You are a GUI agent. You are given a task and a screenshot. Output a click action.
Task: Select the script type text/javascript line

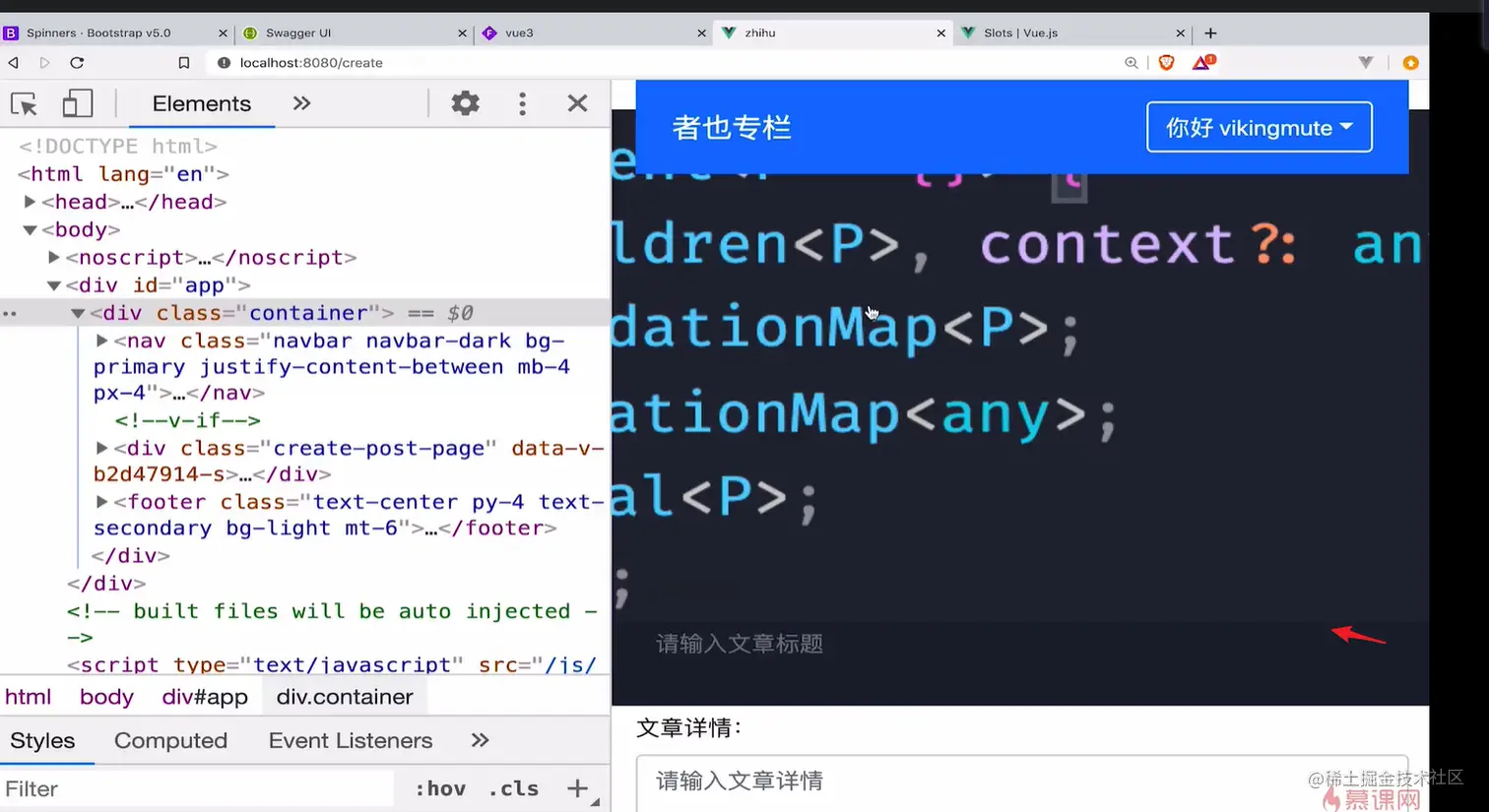tap(331, 664)
